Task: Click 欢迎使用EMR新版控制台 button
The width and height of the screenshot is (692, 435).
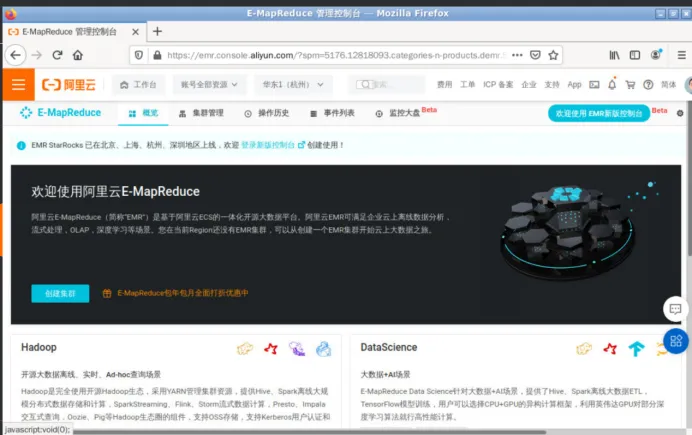Action: click(599, 113)
